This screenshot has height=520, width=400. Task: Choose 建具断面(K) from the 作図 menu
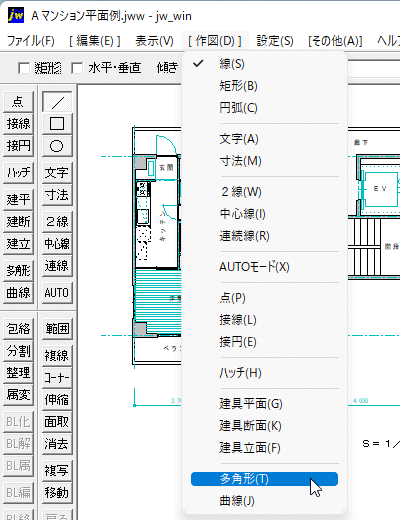click(264, 426)
